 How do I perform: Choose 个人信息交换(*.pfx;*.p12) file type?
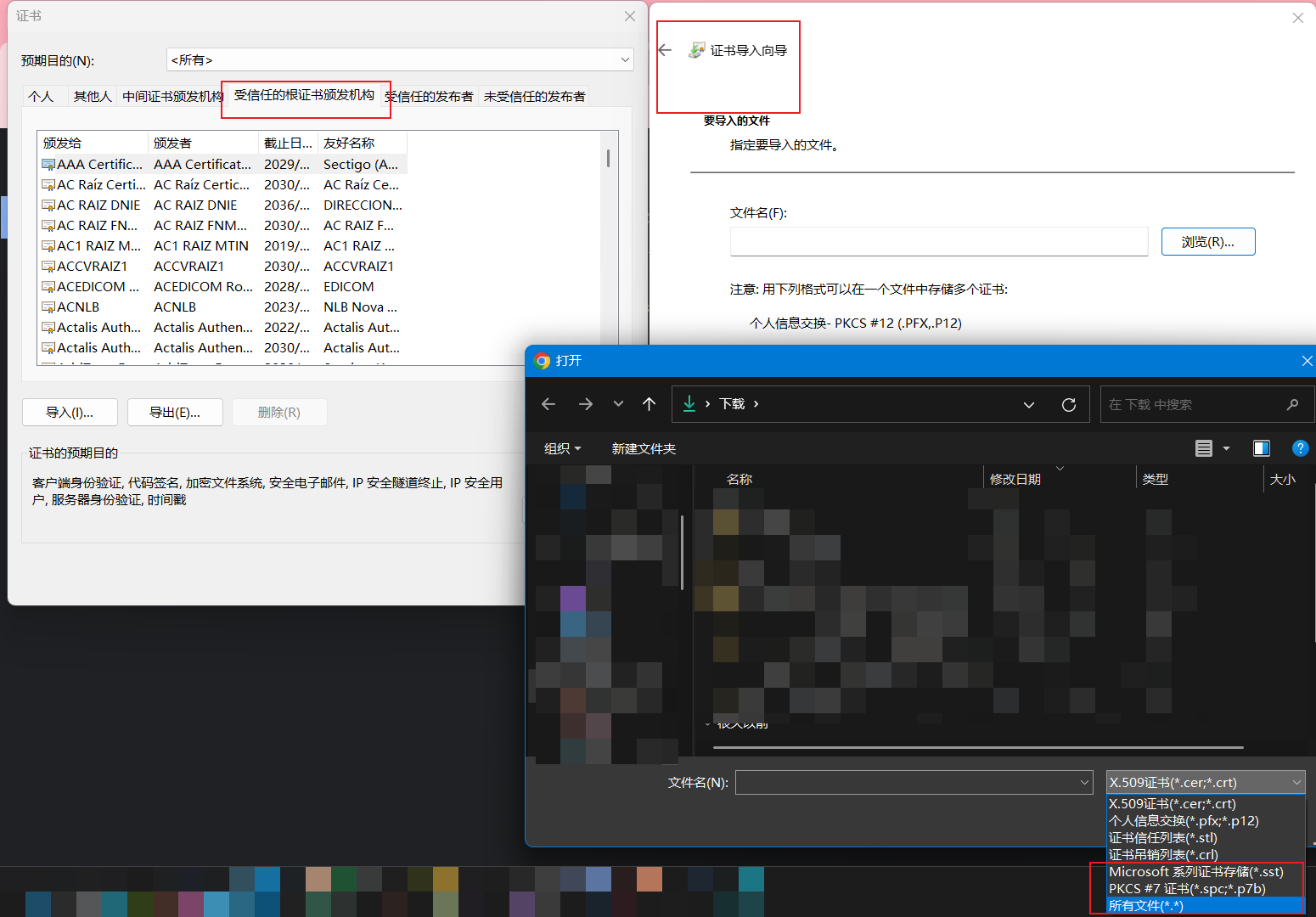pos(1206,821)
